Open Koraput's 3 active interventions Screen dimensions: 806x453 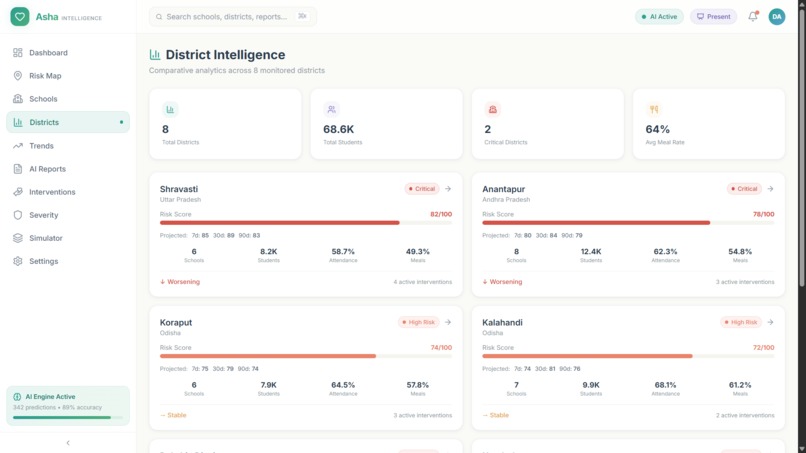point(423,415)
